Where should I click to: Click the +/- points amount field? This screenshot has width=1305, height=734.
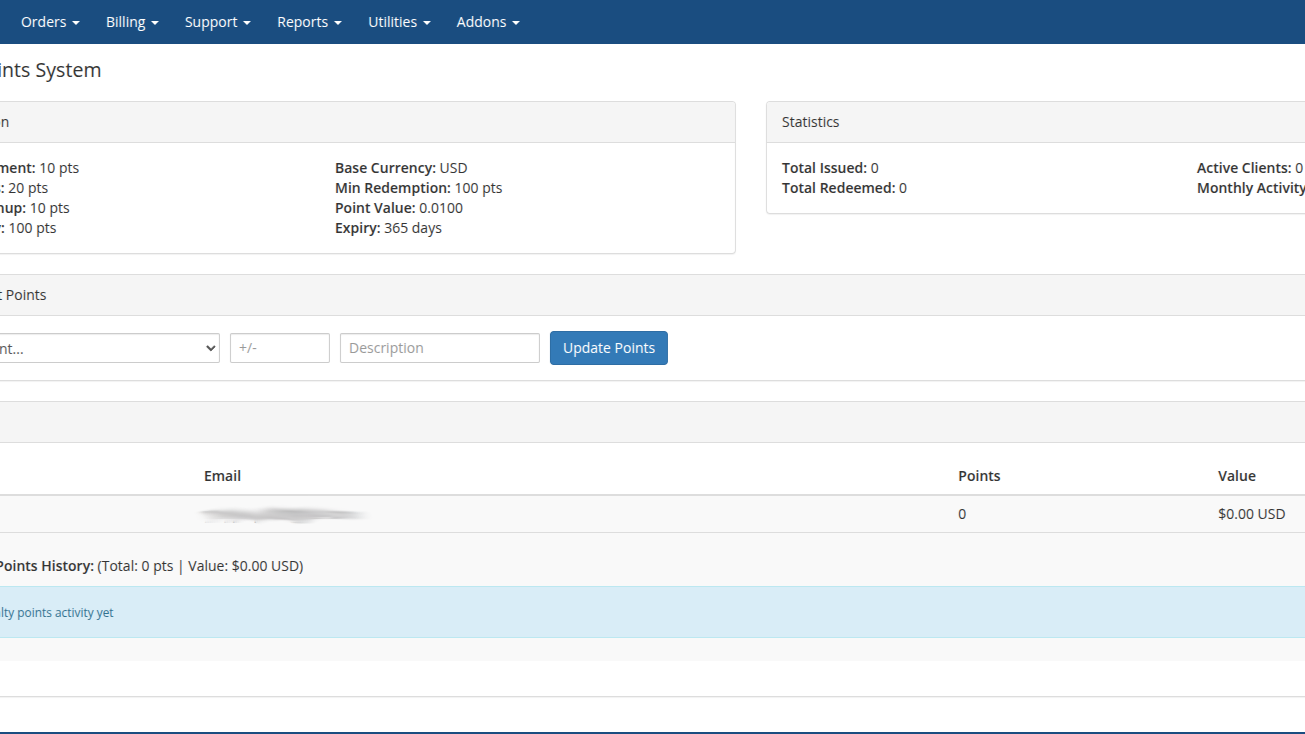pyautogui.click(x=279, y=348)
